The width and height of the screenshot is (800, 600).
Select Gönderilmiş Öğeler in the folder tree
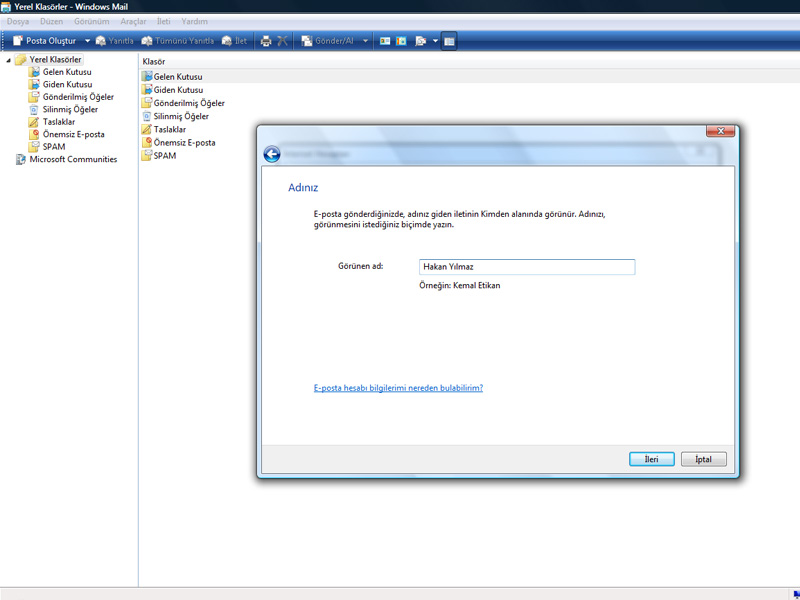pos(71,97)
